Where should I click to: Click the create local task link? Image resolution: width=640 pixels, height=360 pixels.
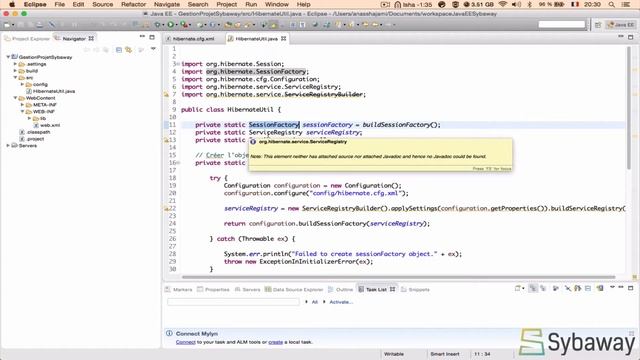[x=276, y=342]
